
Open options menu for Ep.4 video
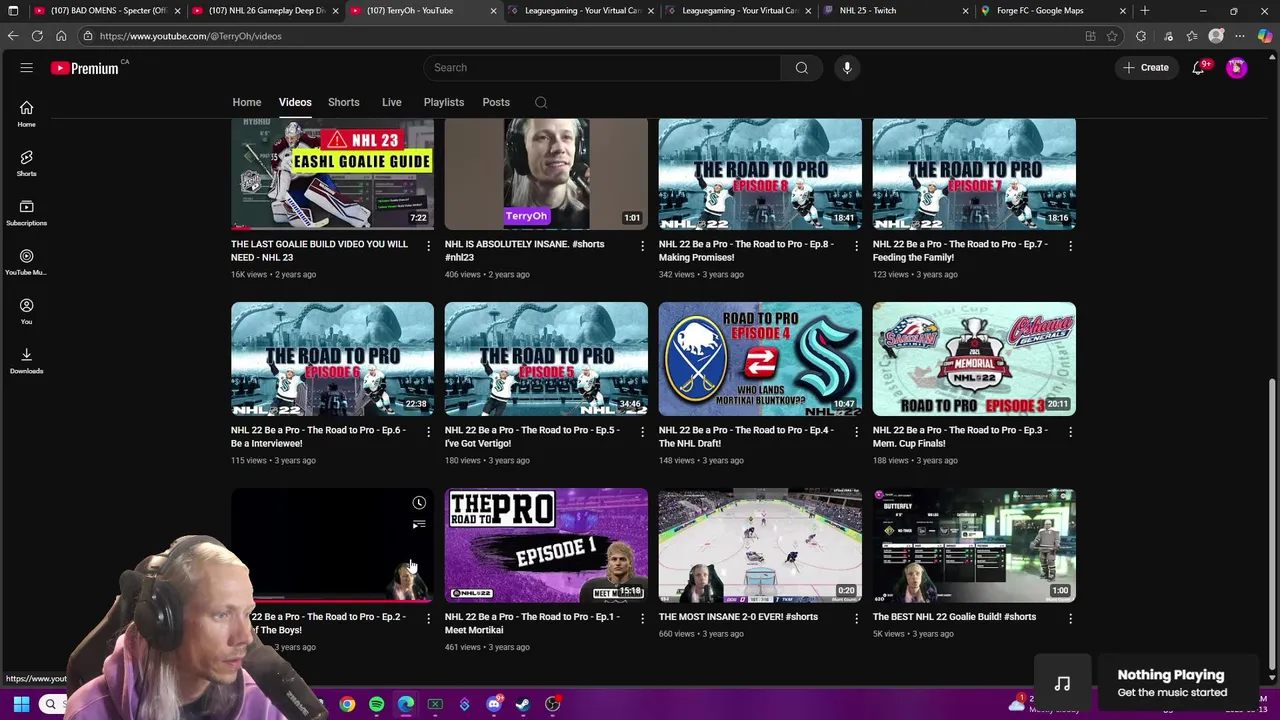tap(856, 431)
